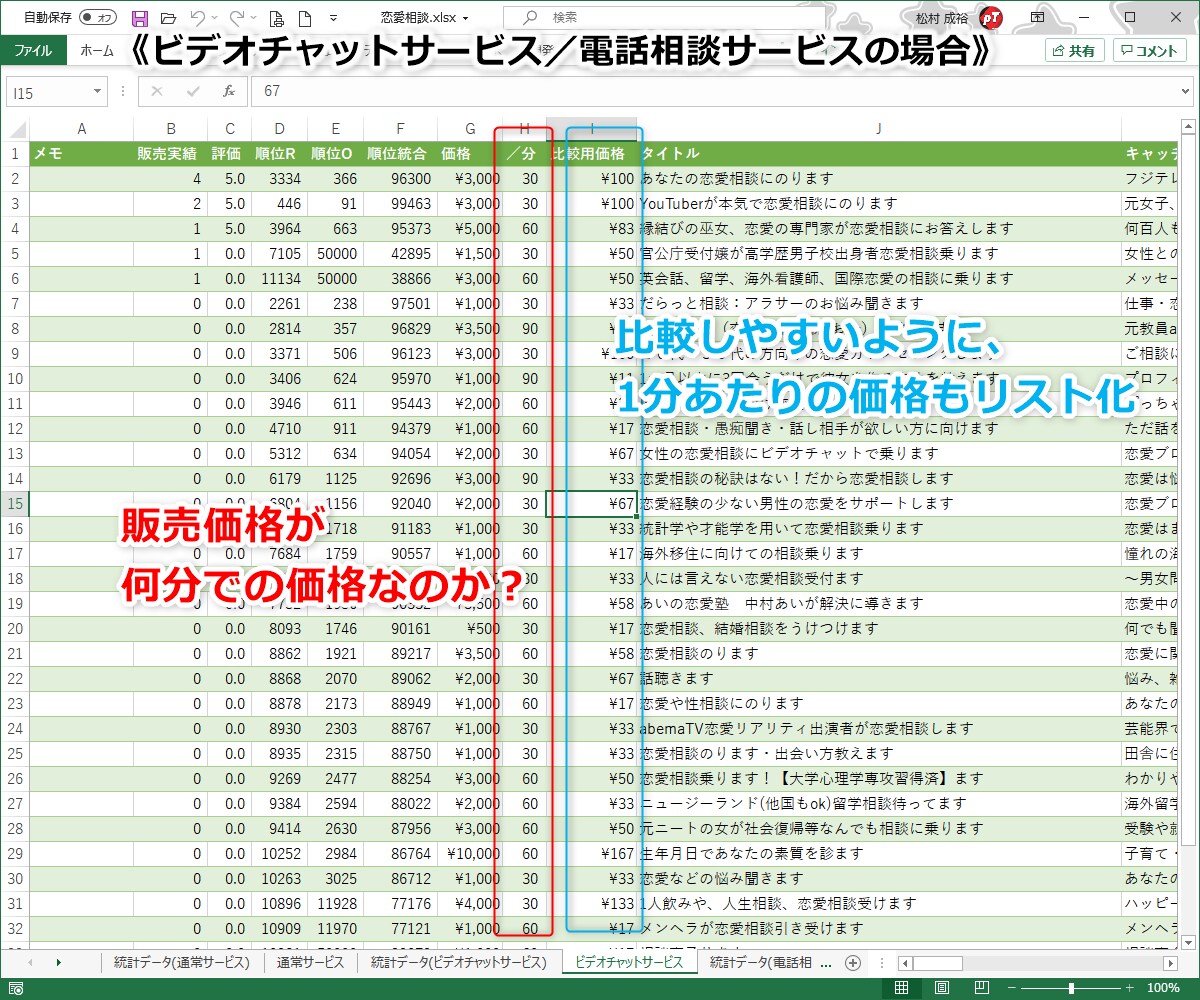The image size is (1200, 1000).
Task: Switch to 通常サービス sheet tab
Action: coord(310,962)
